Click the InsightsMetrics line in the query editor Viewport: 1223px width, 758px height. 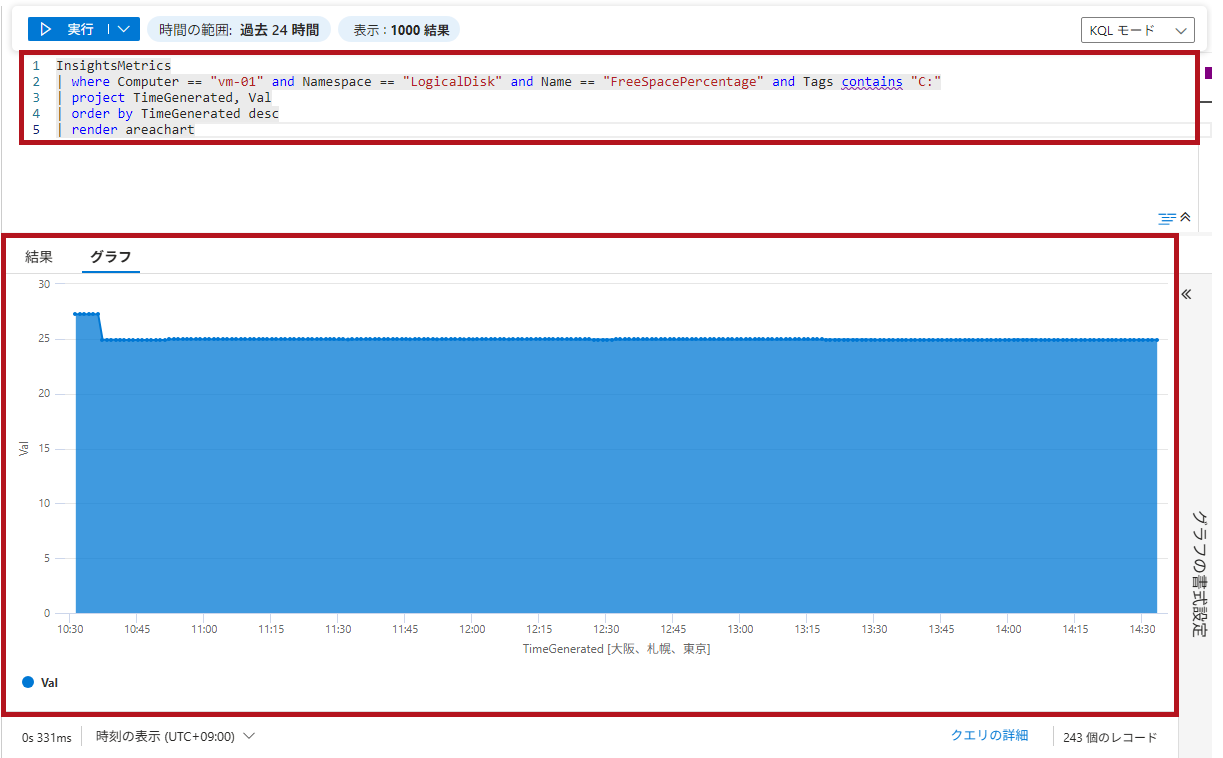pyautogui.click(x=113, y=65)
